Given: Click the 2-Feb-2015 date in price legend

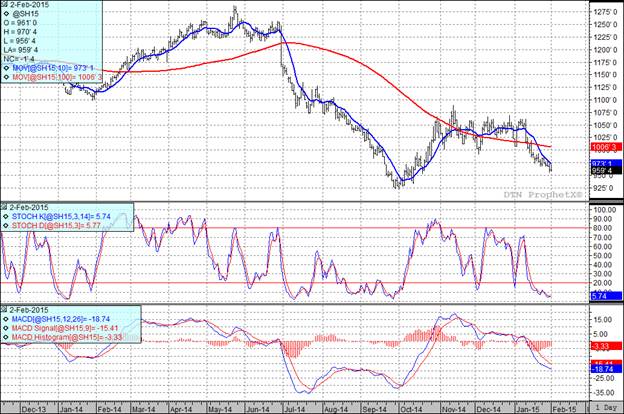Looking at the screenshot, I should tap(29, 5).
